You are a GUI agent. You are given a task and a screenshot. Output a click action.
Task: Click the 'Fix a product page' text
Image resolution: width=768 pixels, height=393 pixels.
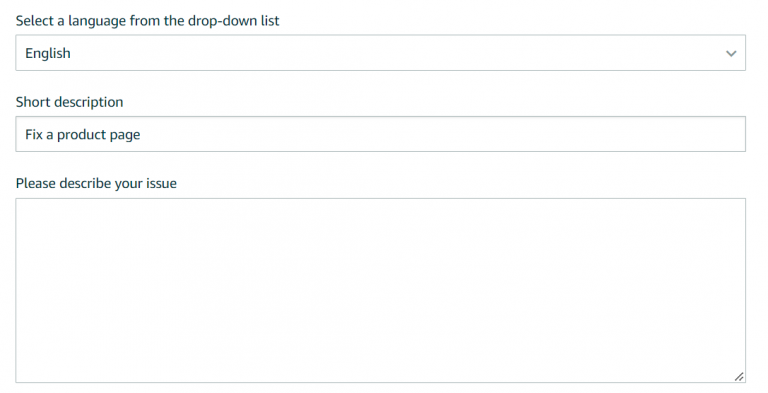(83, 135)
